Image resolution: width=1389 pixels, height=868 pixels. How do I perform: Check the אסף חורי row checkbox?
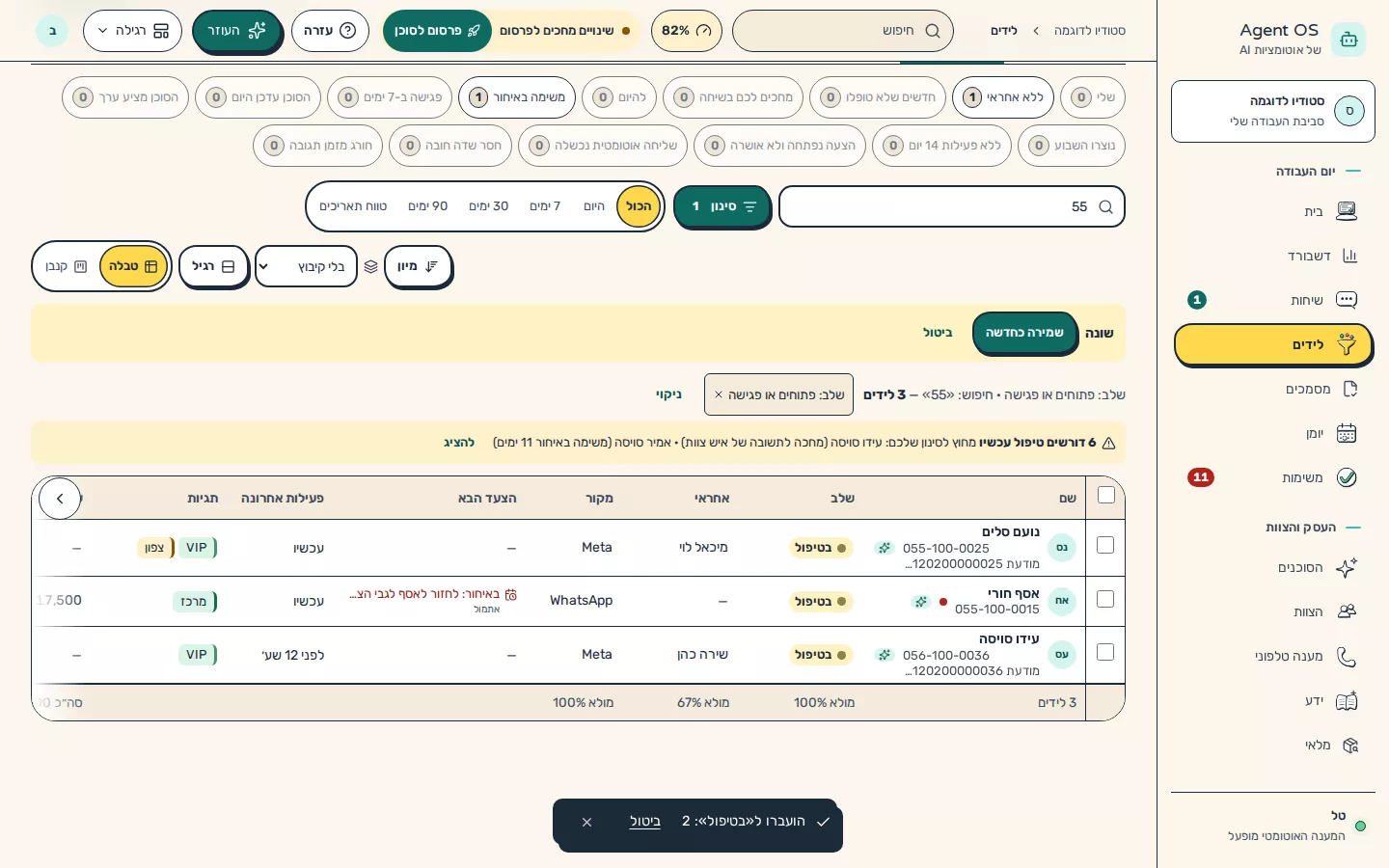click(1105, 599)
